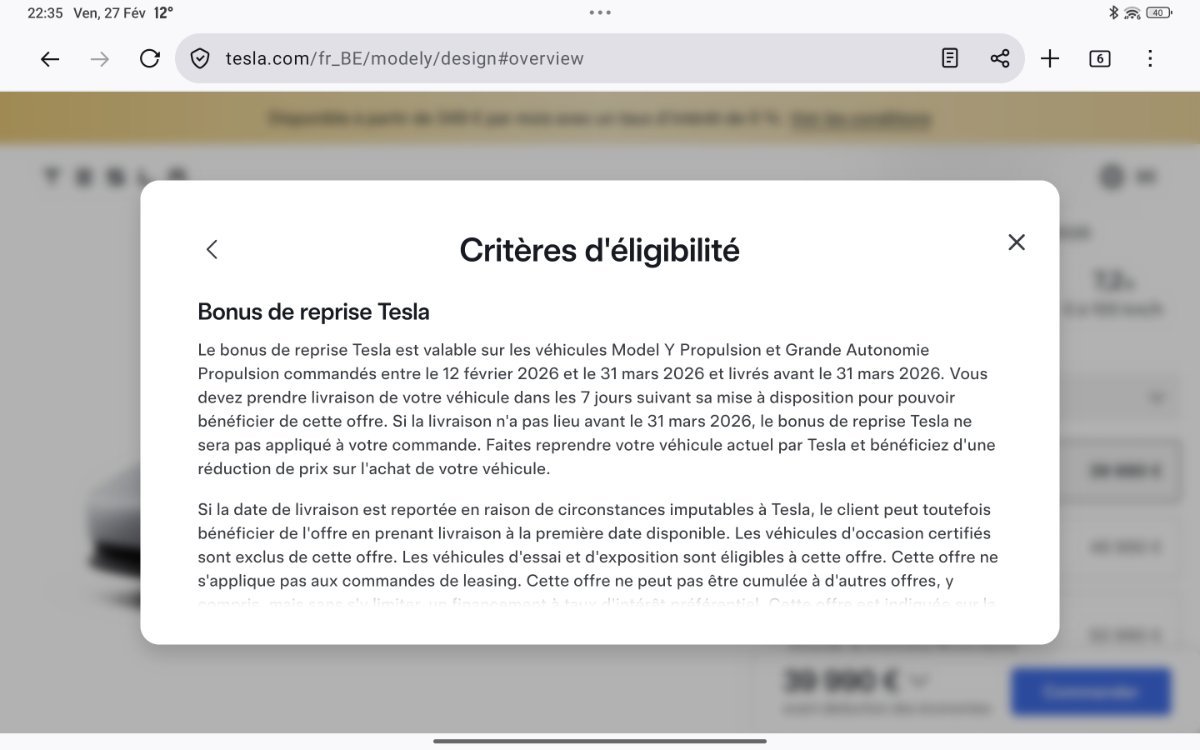Tap the site security shield icon

(x=200, y=59)
